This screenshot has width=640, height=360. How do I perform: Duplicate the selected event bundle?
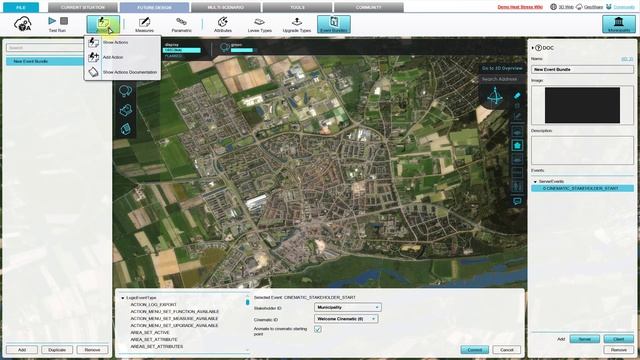coord(57,350)
